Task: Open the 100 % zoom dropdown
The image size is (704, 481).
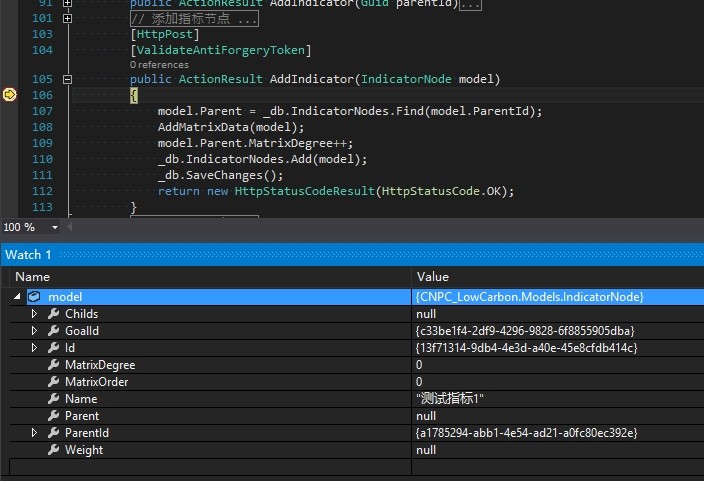Action: tap(55, 227)
